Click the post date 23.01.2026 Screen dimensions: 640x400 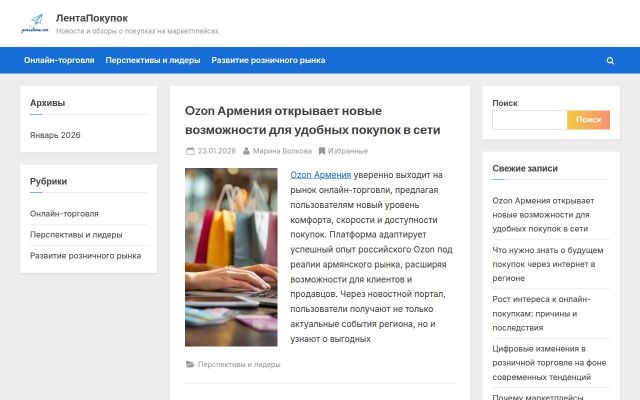pos(217,151)
